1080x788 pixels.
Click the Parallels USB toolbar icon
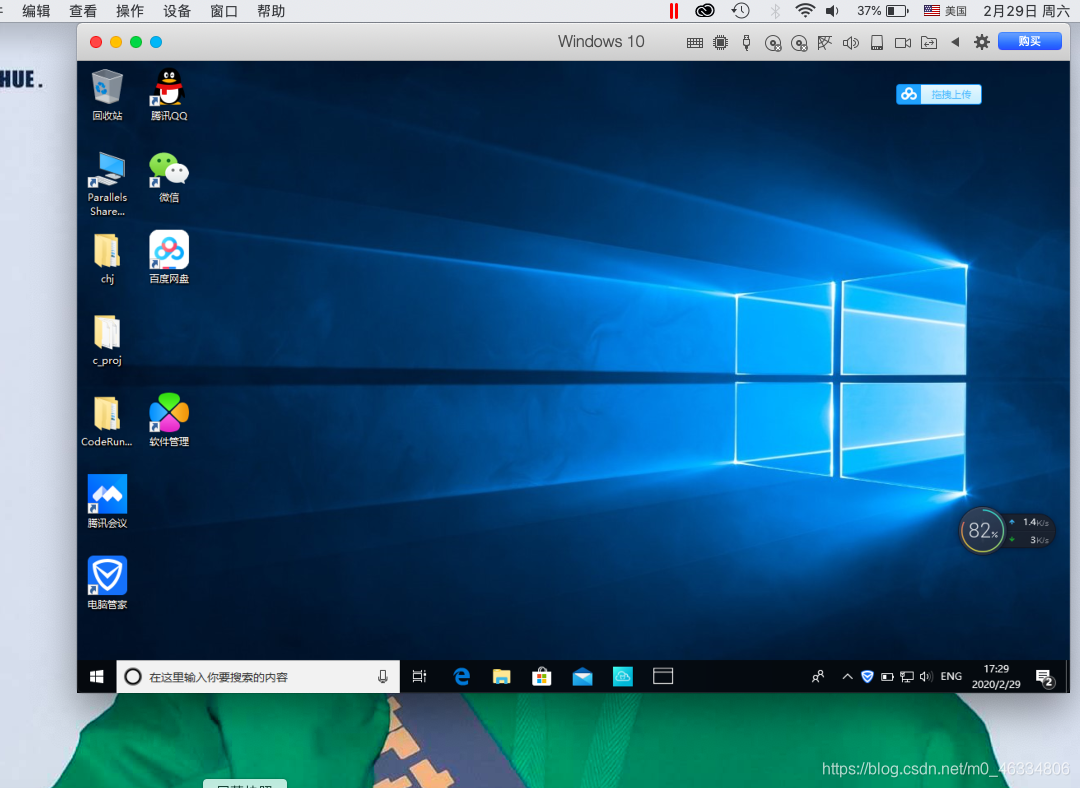pyautogui.click(x=747, y=43)
